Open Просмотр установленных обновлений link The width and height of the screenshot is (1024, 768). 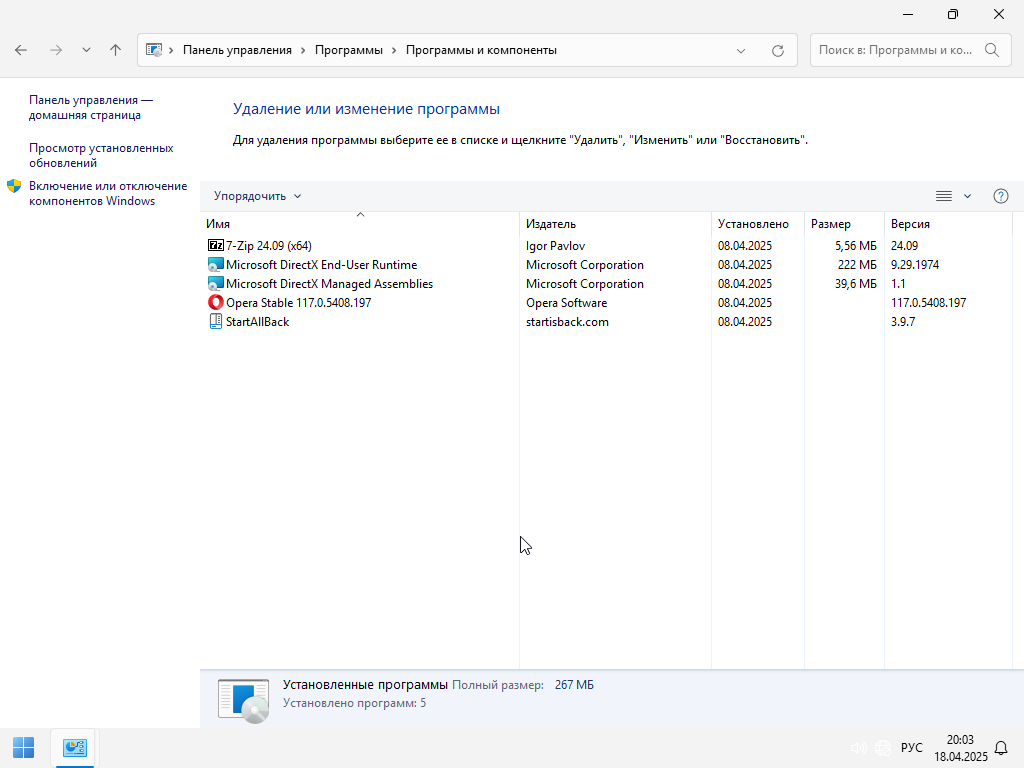pos(101,155)
